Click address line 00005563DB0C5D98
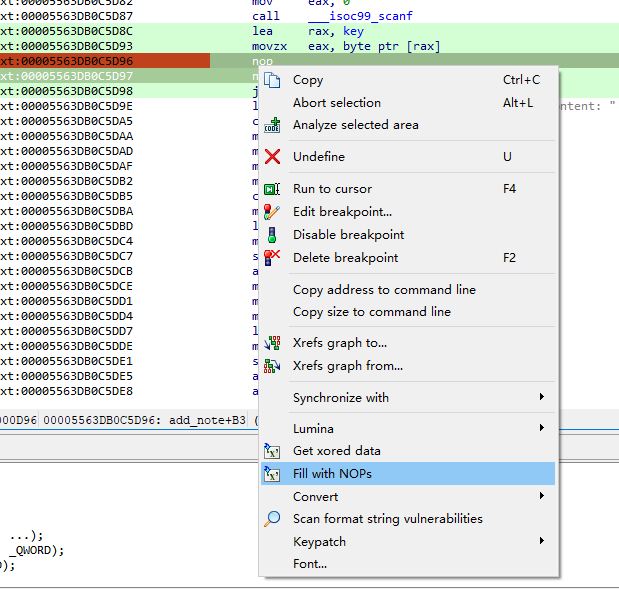The height and width of the screenshot is (589, 619). pos(66,91)
